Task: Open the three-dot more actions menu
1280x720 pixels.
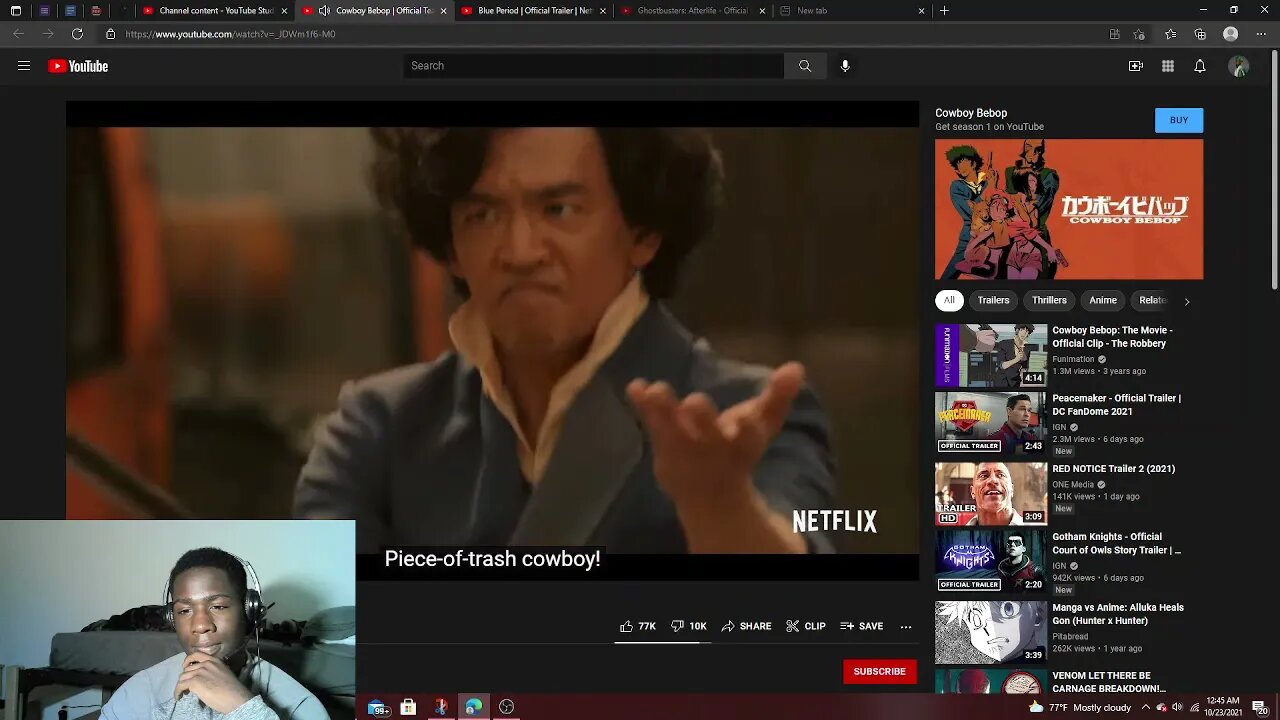Action: click(906, 626)
